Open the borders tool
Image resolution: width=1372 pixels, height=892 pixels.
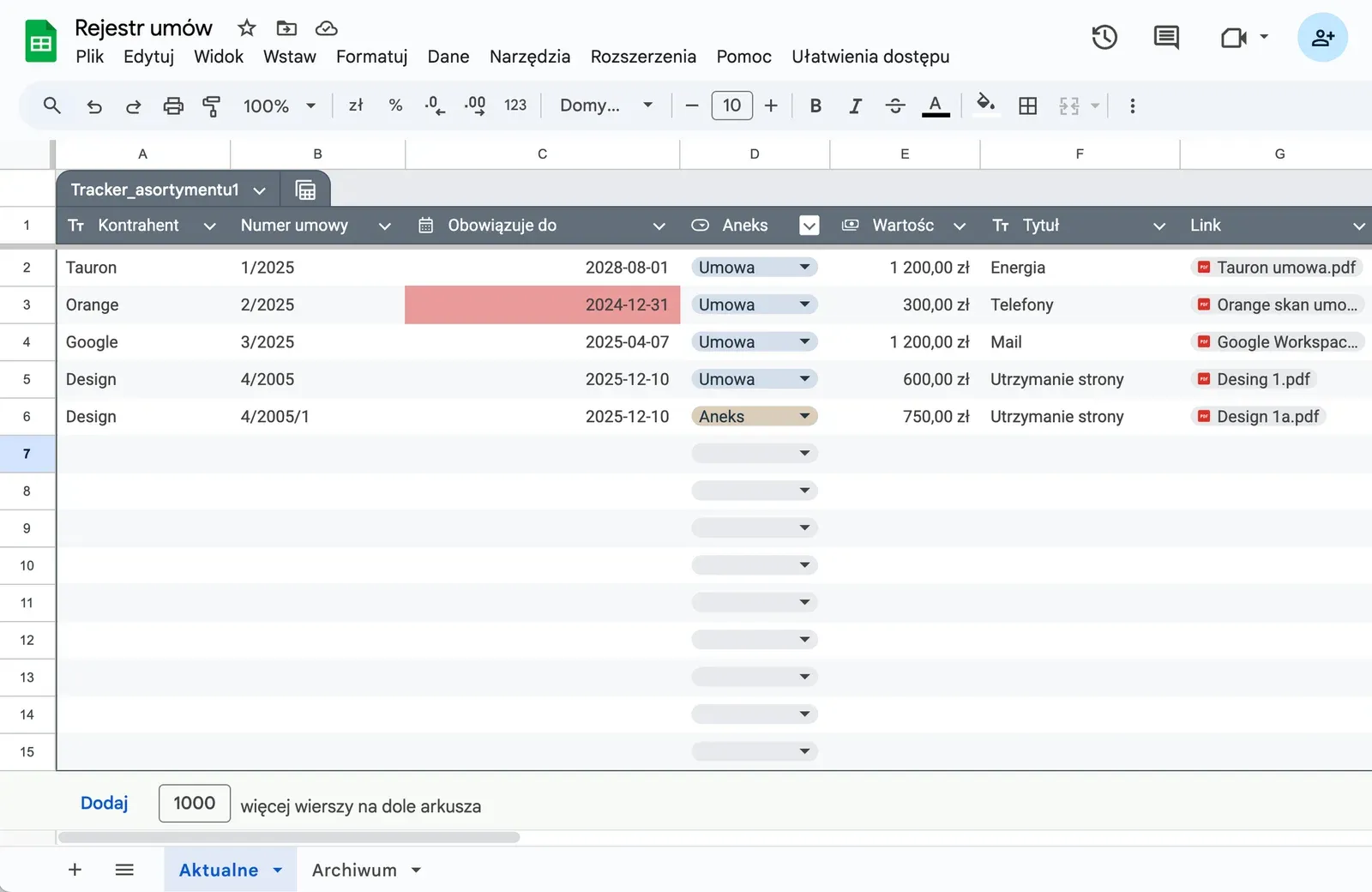coord(1028,105)
